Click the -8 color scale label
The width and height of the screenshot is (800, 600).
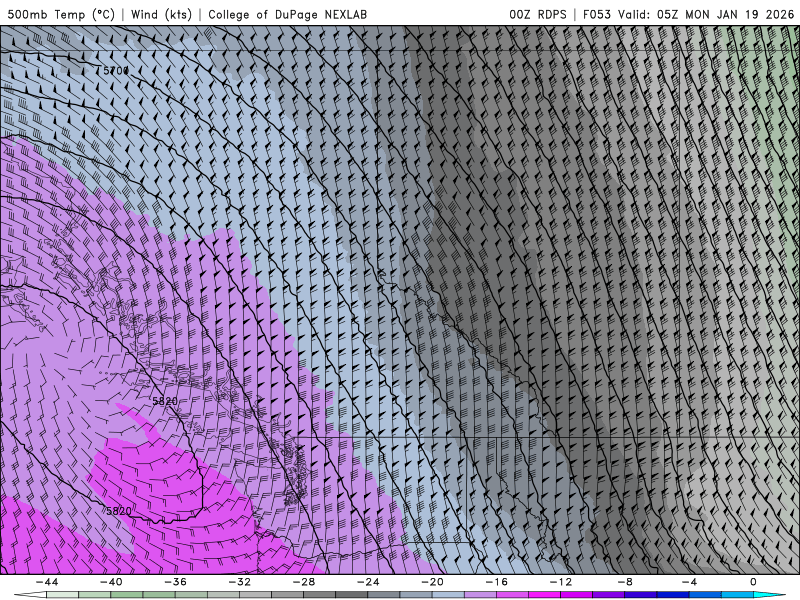(x=626, y=582)
